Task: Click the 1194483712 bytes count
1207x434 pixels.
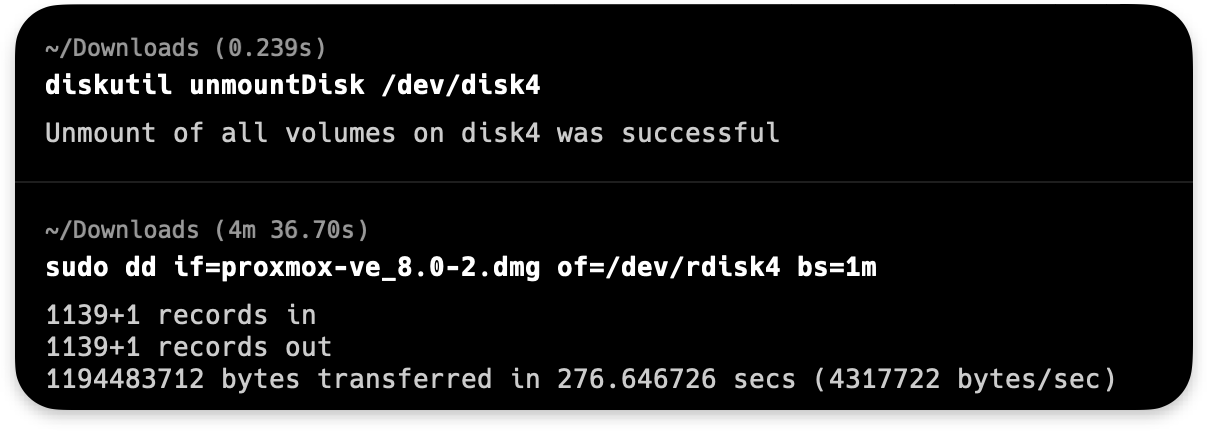Action: (125, 379)
